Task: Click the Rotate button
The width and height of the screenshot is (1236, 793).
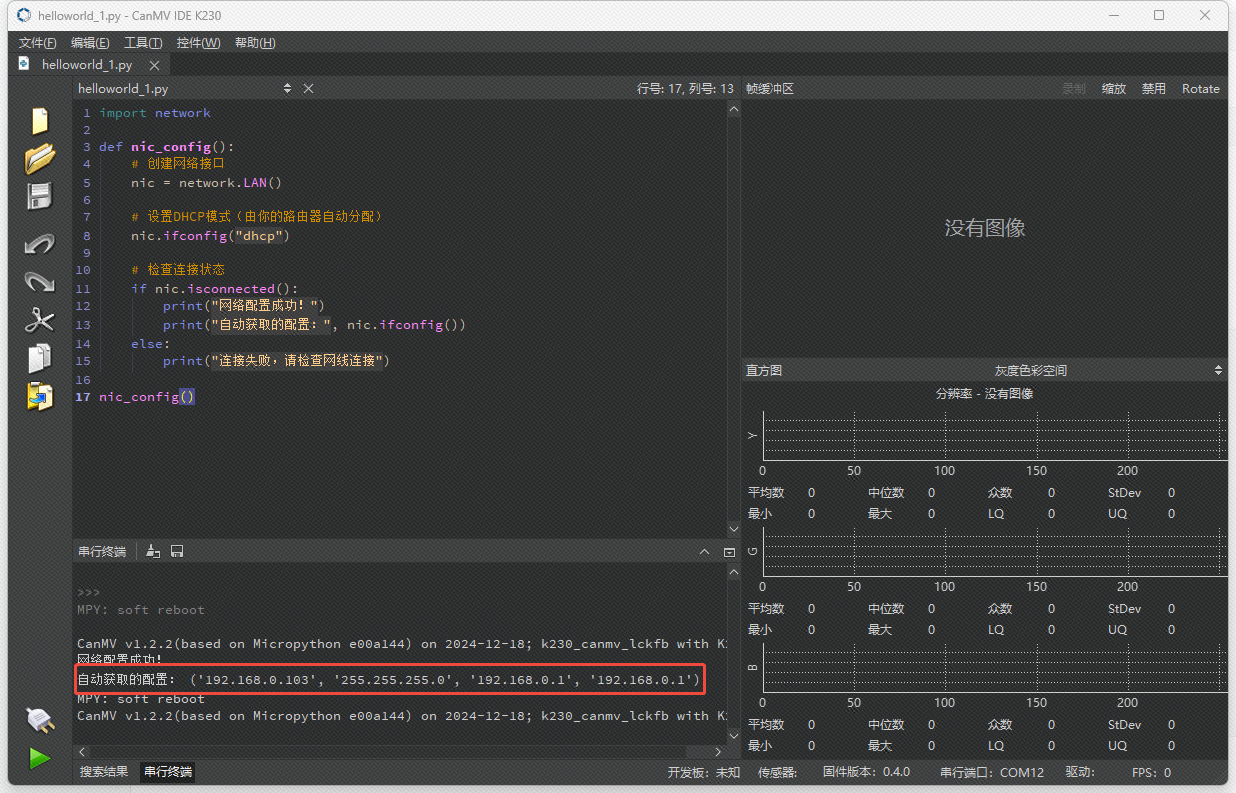Action: tap(1201, 88)
